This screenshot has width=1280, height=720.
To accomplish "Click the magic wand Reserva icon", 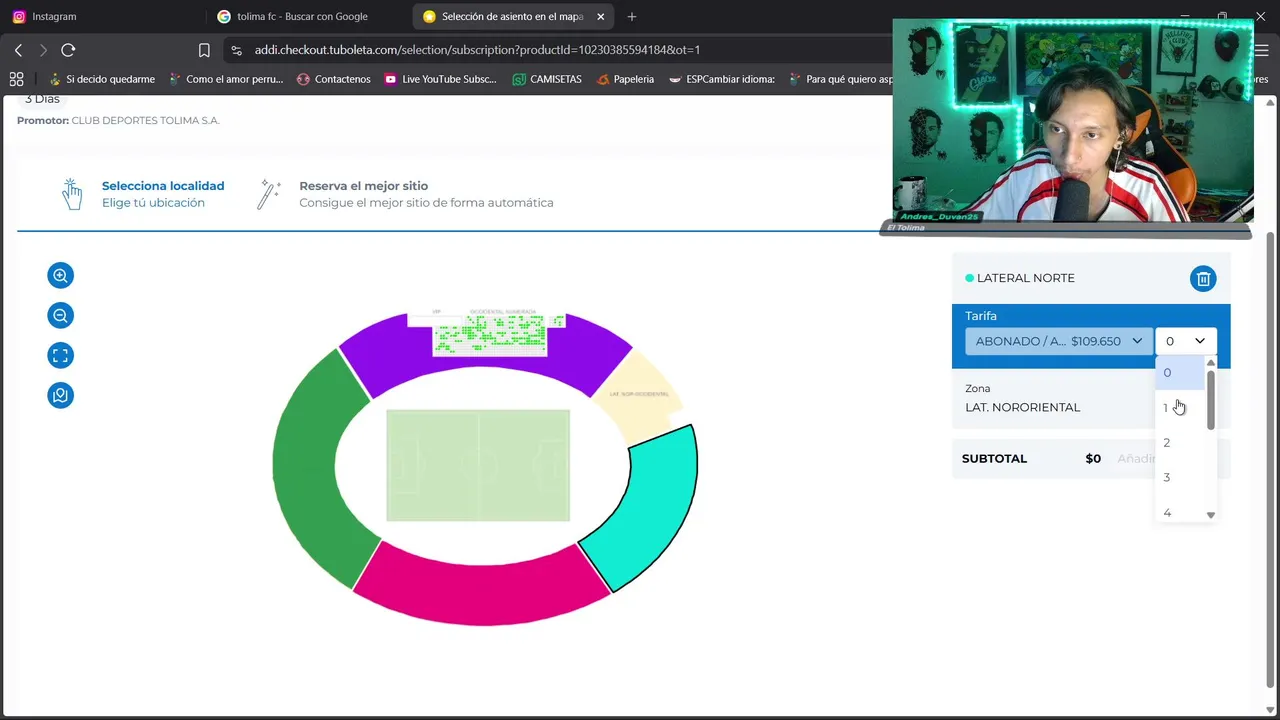I will pos(268,194).
